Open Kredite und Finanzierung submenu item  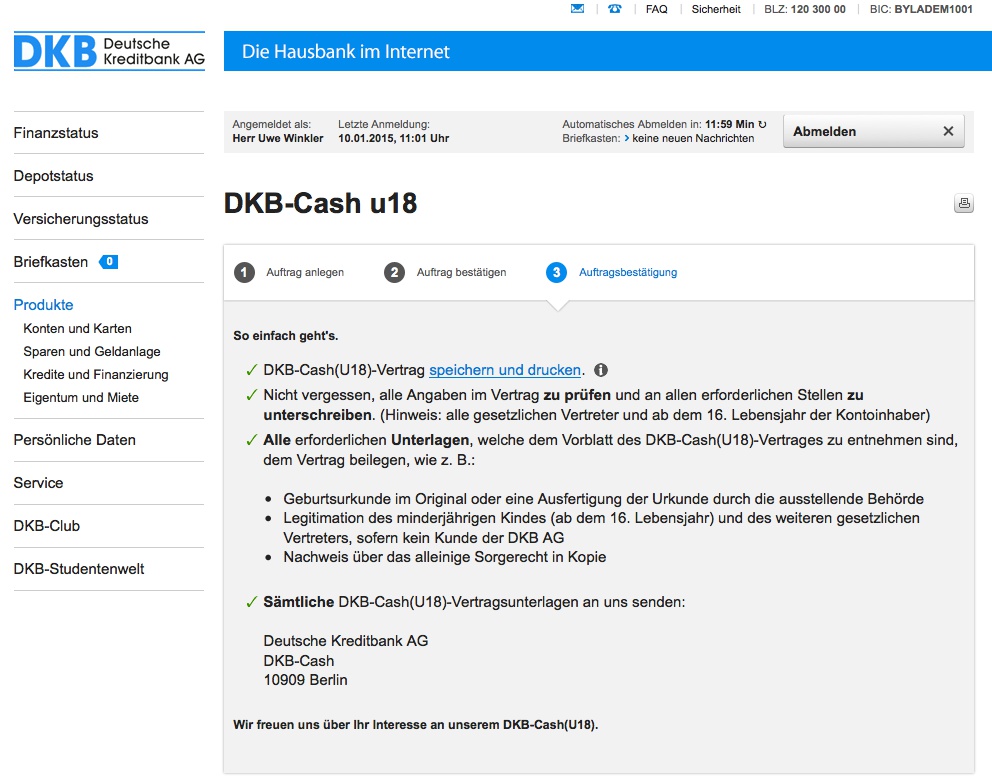click(x=96, y=374)
